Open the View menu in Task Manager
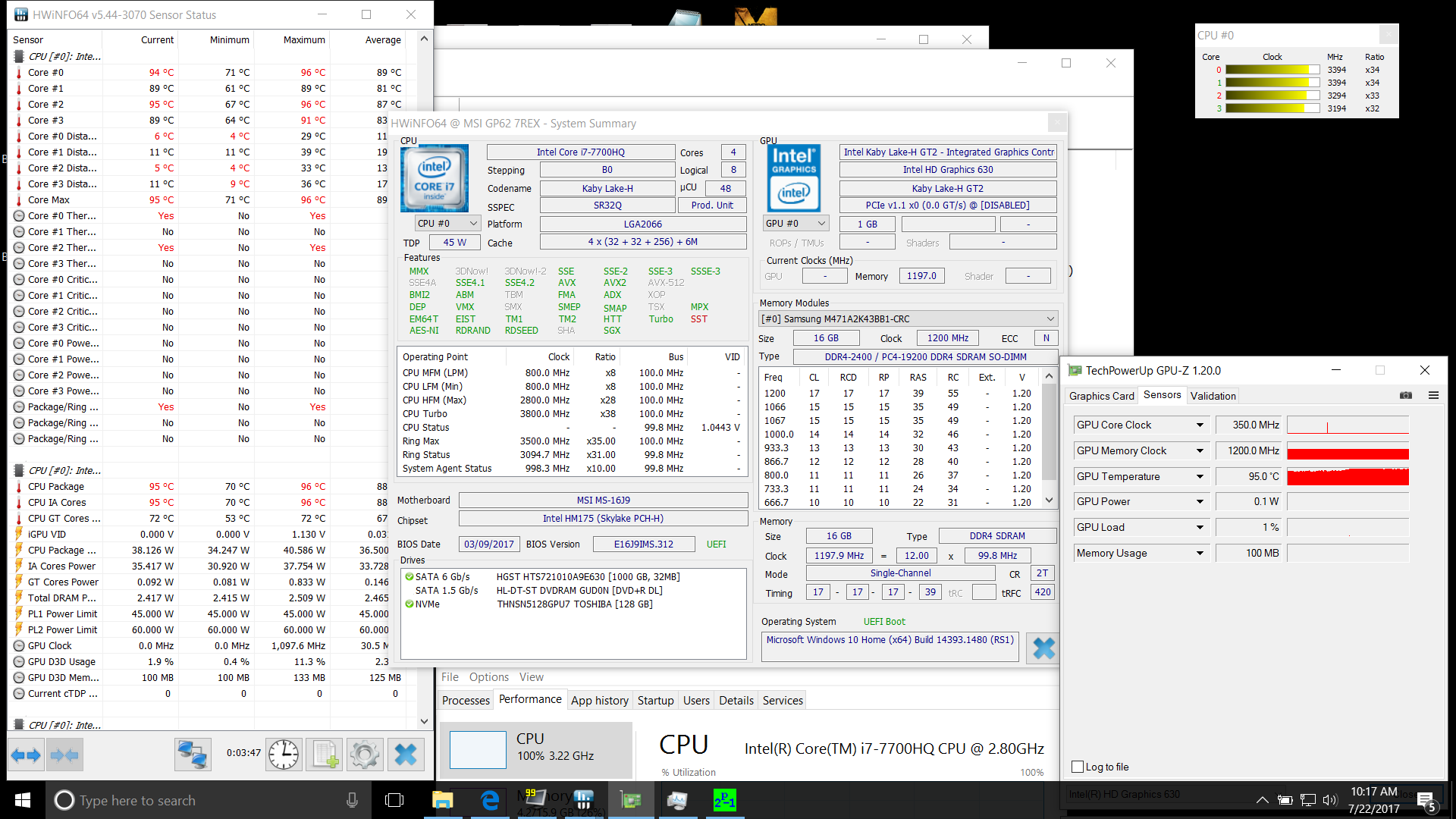Image resolution: width=1456 pixels, height=819 pixels. click(531, 676)
